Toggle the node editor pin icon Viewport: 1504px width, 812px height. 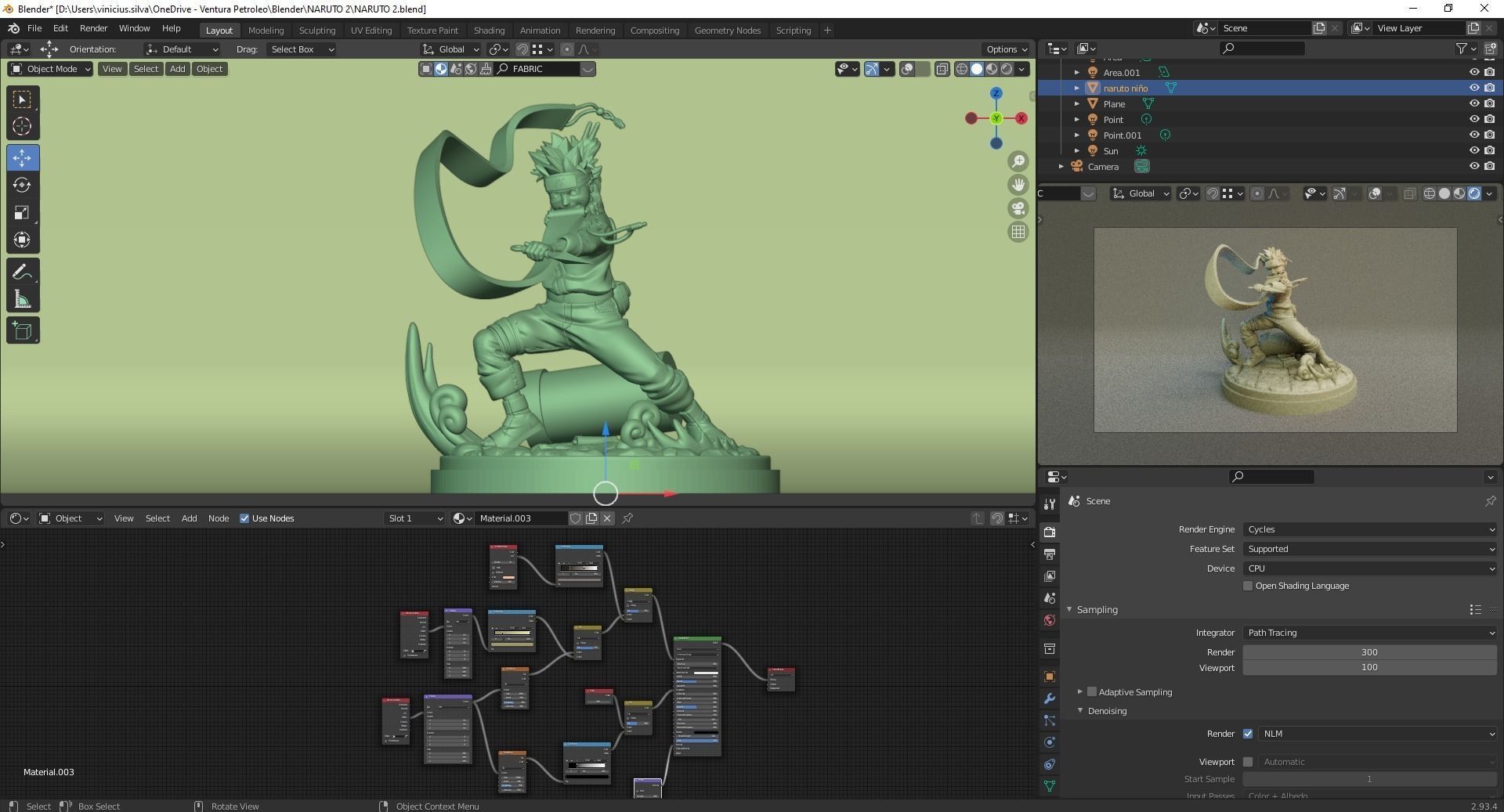tap(627, 518)
